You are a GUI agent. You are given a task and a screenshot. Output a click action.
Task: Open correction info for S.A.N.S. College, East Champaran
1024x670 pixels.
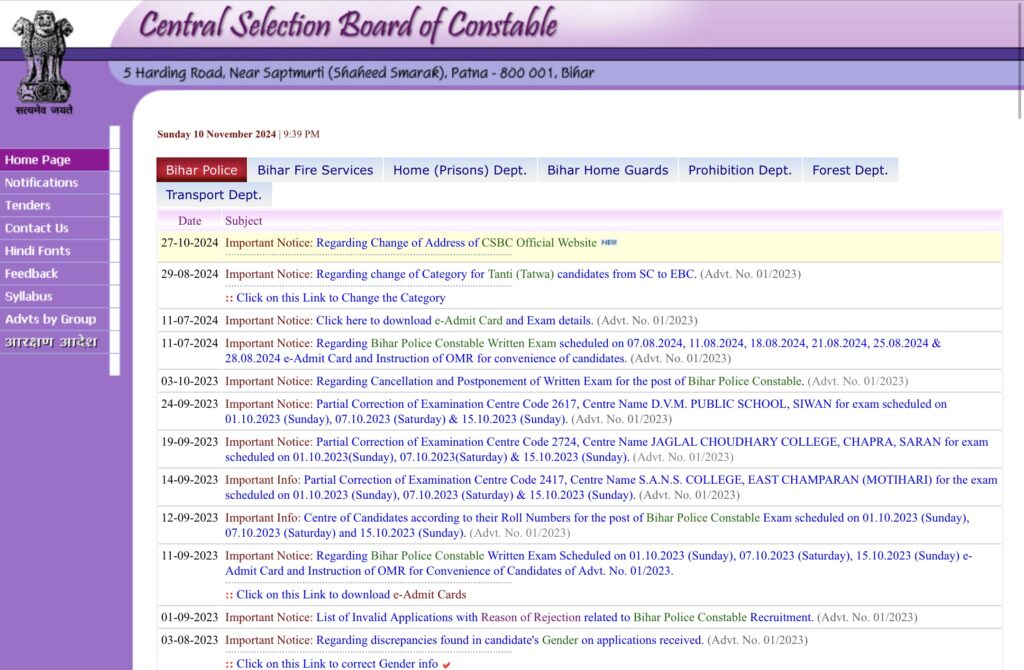coord(611,487)
